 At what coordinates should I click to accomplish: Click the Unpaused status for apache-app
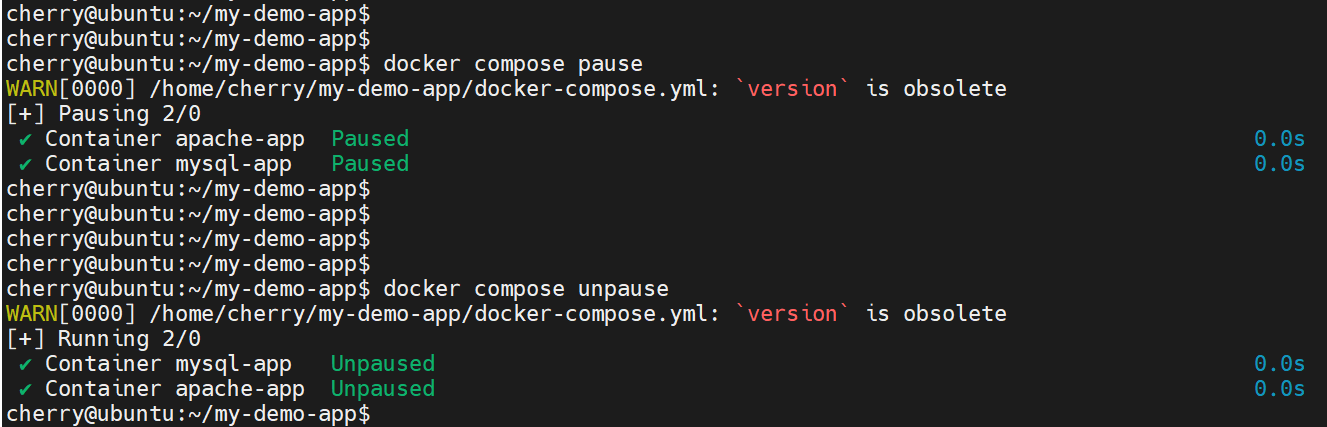click(383, 389)
